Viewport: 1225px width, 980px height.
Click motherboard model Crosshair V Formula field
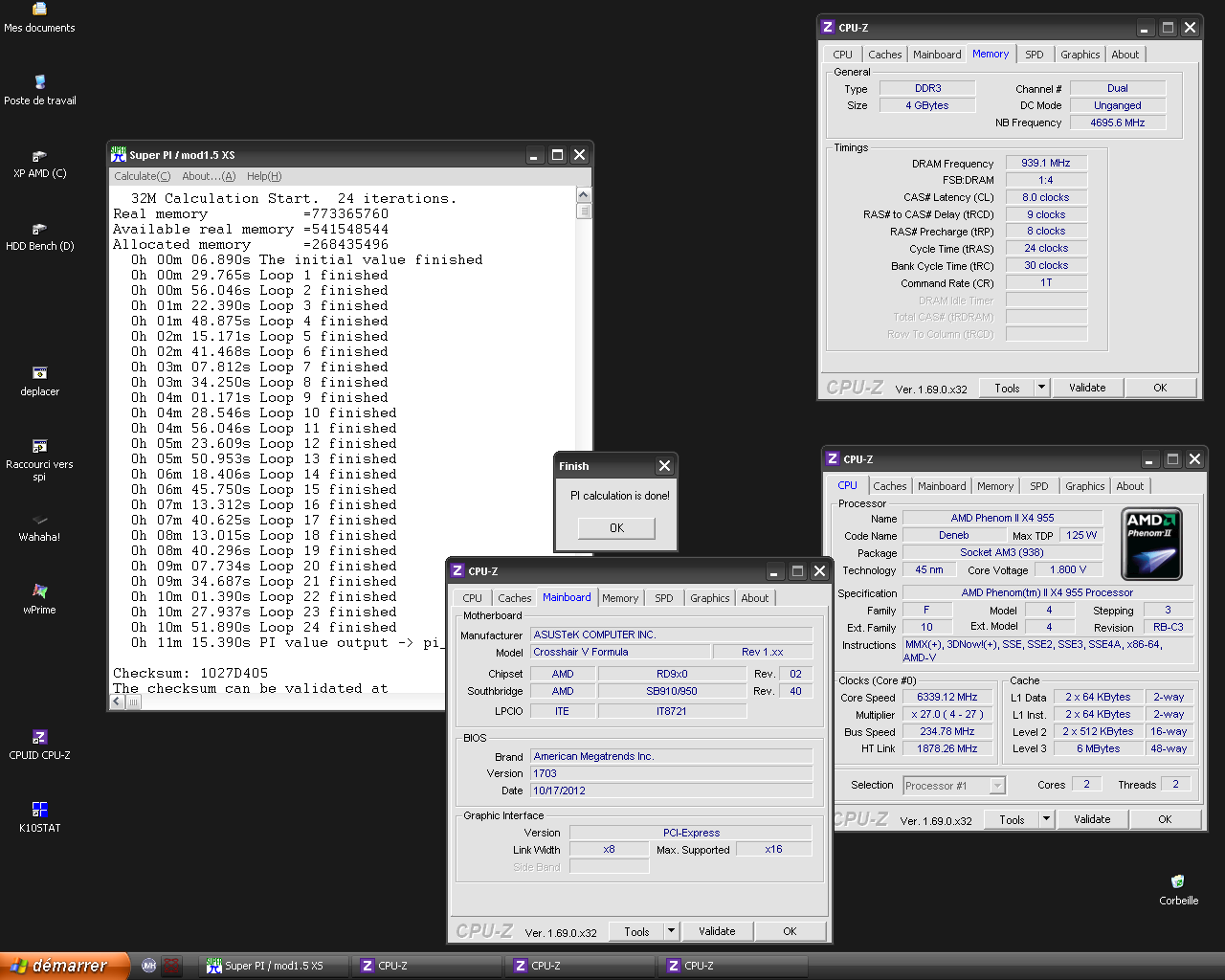(x=621, y=652)
